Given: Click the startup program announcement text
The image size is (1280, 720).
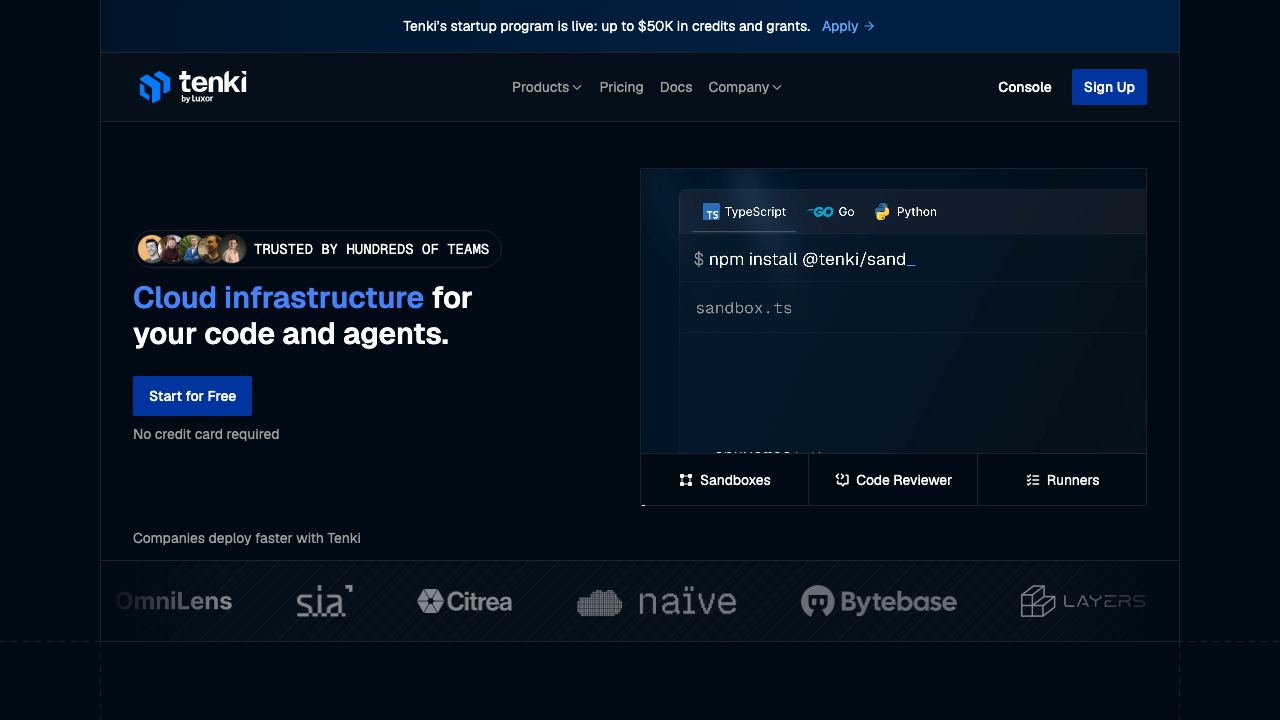Looking at the screenshot, I should 606,26.
